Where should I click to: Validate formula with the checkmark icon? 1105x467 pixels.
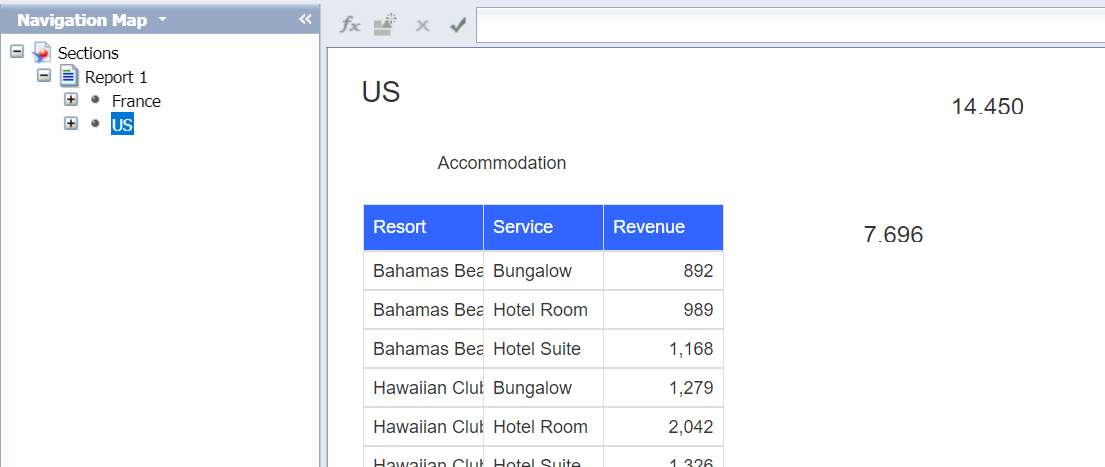pos(458,25)
